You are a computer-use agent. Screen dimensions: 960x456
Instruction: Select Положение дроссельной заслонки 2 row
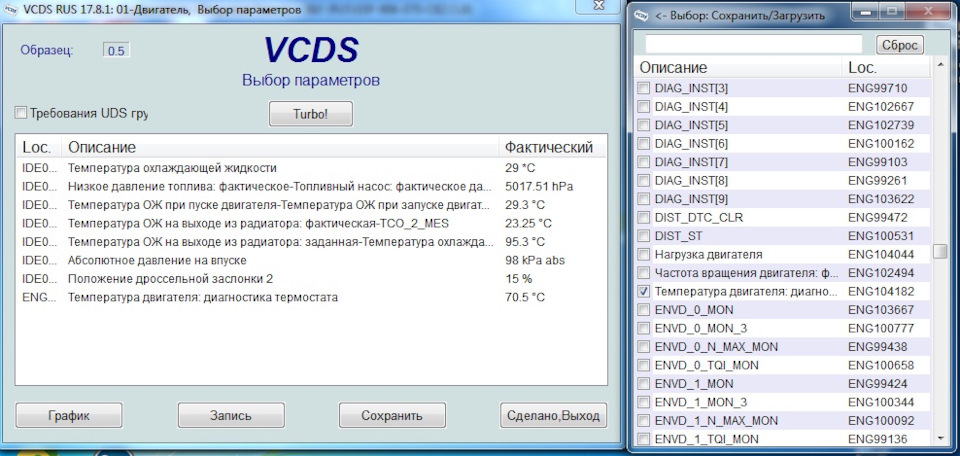311,278
